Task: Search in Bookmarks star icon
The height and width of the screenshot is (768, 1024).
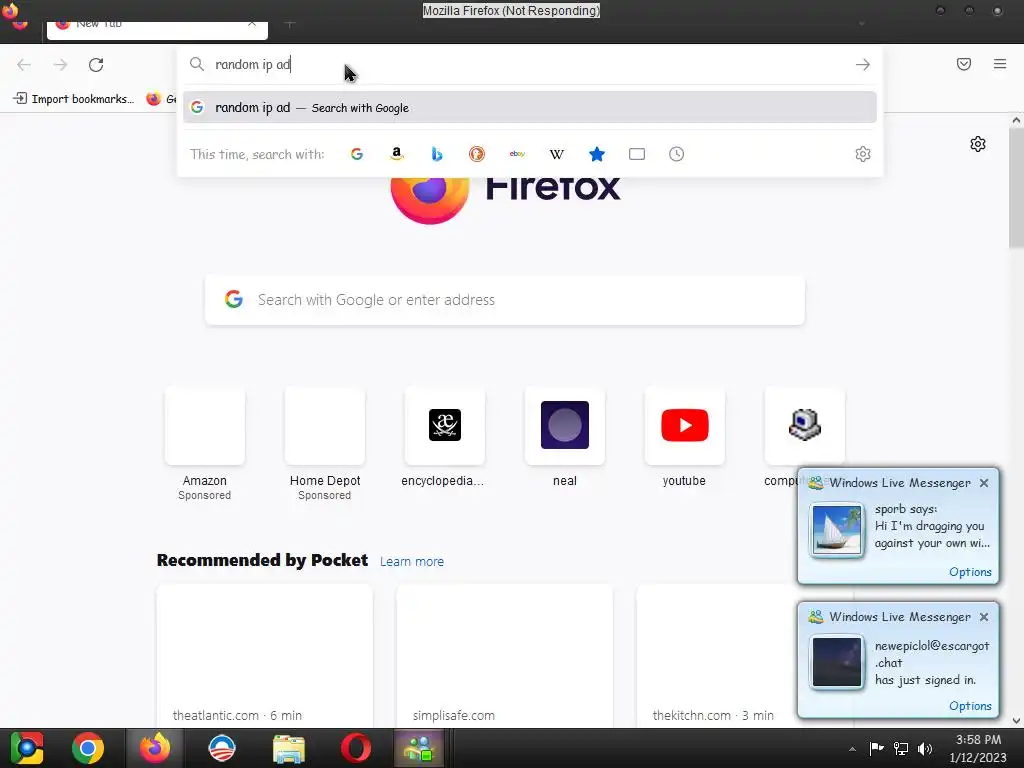Action: coord(597,154)
